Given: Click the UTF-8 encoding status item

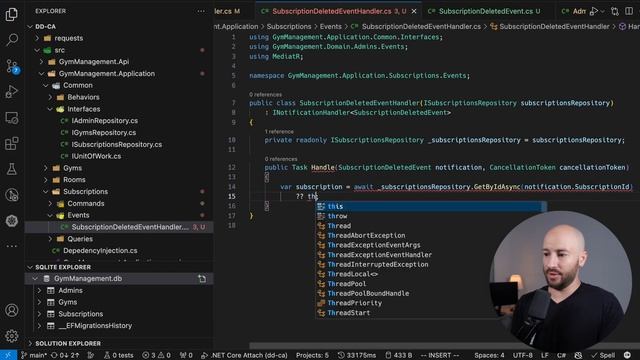Looking at the screenshot, I should pos(522,355).
